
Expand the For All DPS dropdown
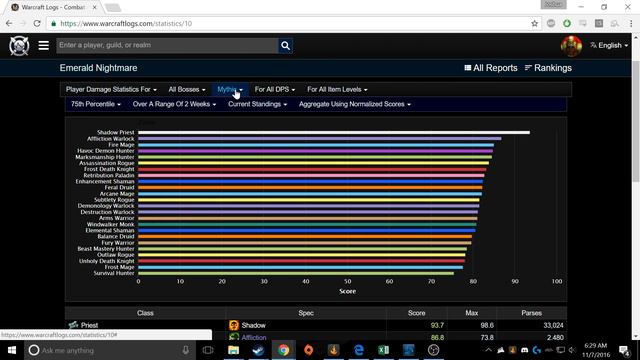coord(275,89)
